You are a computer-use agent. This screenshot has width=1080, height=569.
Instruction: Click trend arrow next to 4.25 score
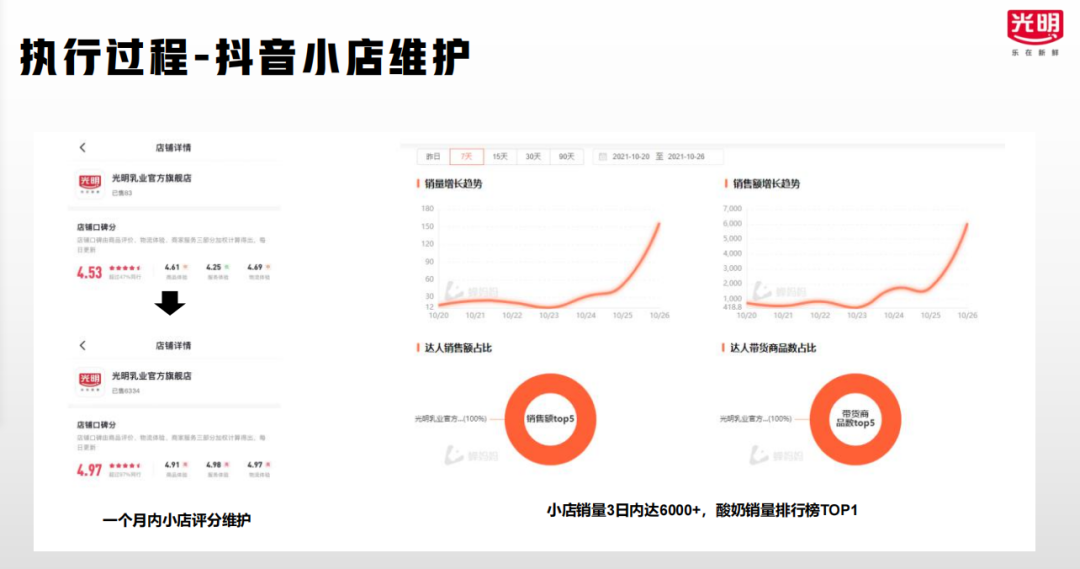[x=227, y=267]
